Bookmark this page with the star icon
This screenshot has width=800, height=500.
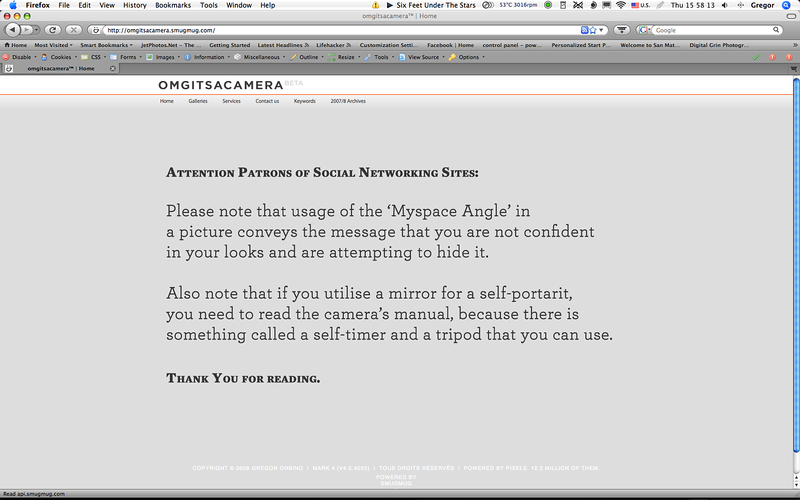tap(594, 30)
